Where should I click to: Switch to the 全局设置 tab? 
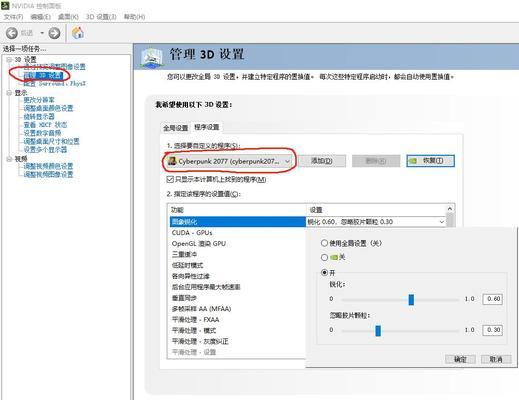pyautogui.click(x=175, y=128)
